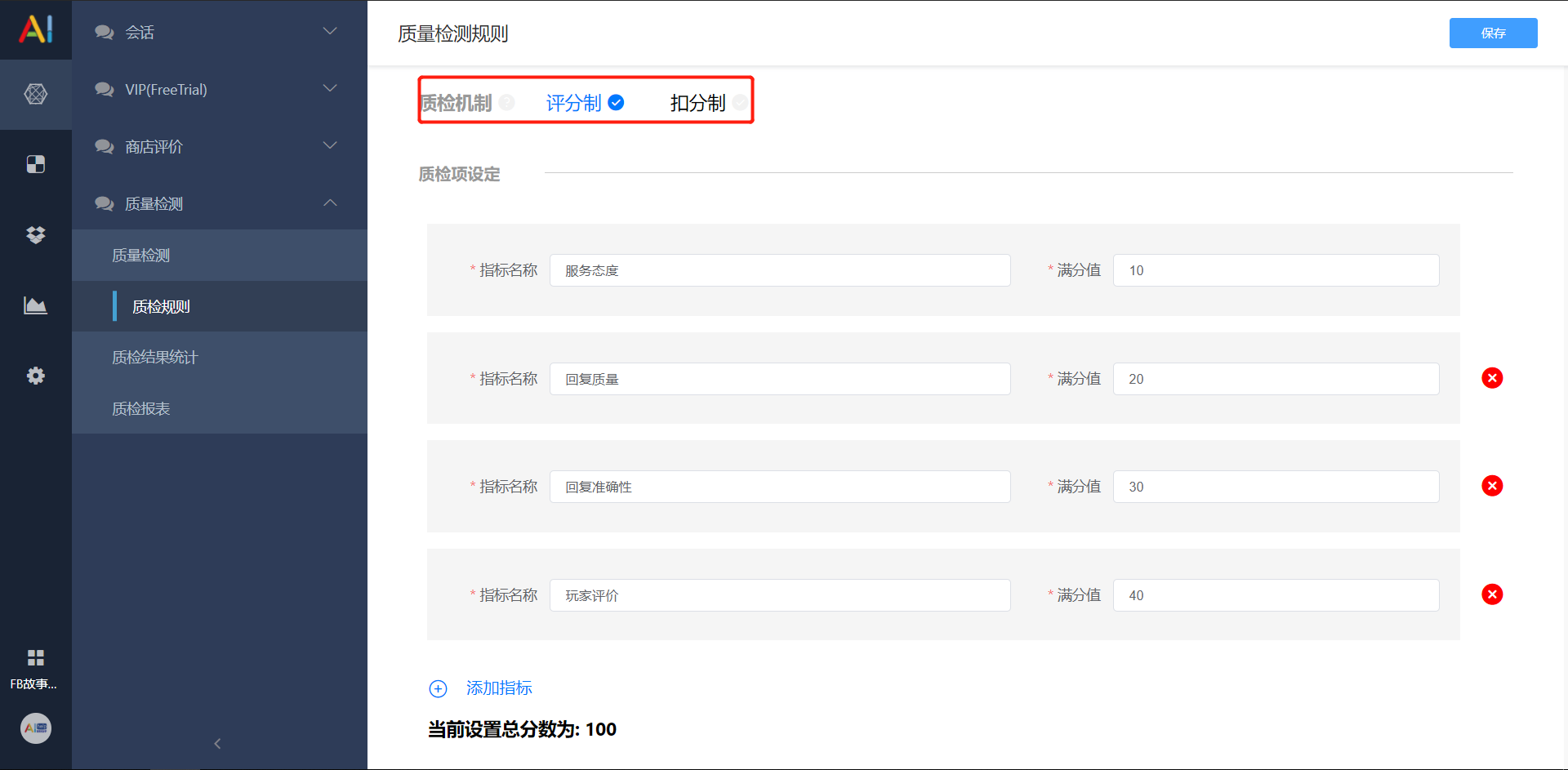Open the checkered square sidebar icon
Viewport: 1568px width, 770px height.
[x=36, y=164]
